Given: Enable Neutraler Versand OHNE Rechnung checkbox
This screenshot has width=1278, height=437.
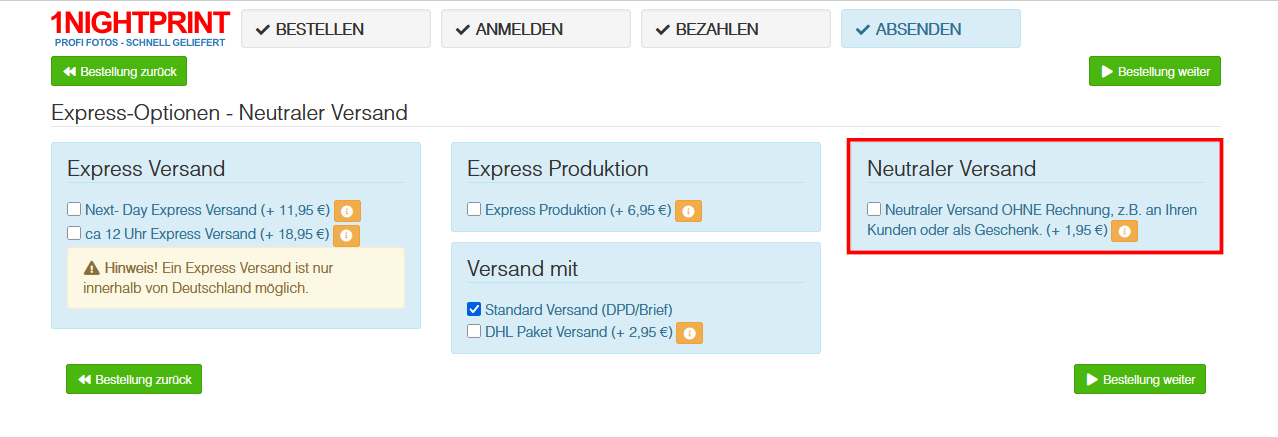Looking at the screenshot, I should pyautogui.click(x=874, y=210).
